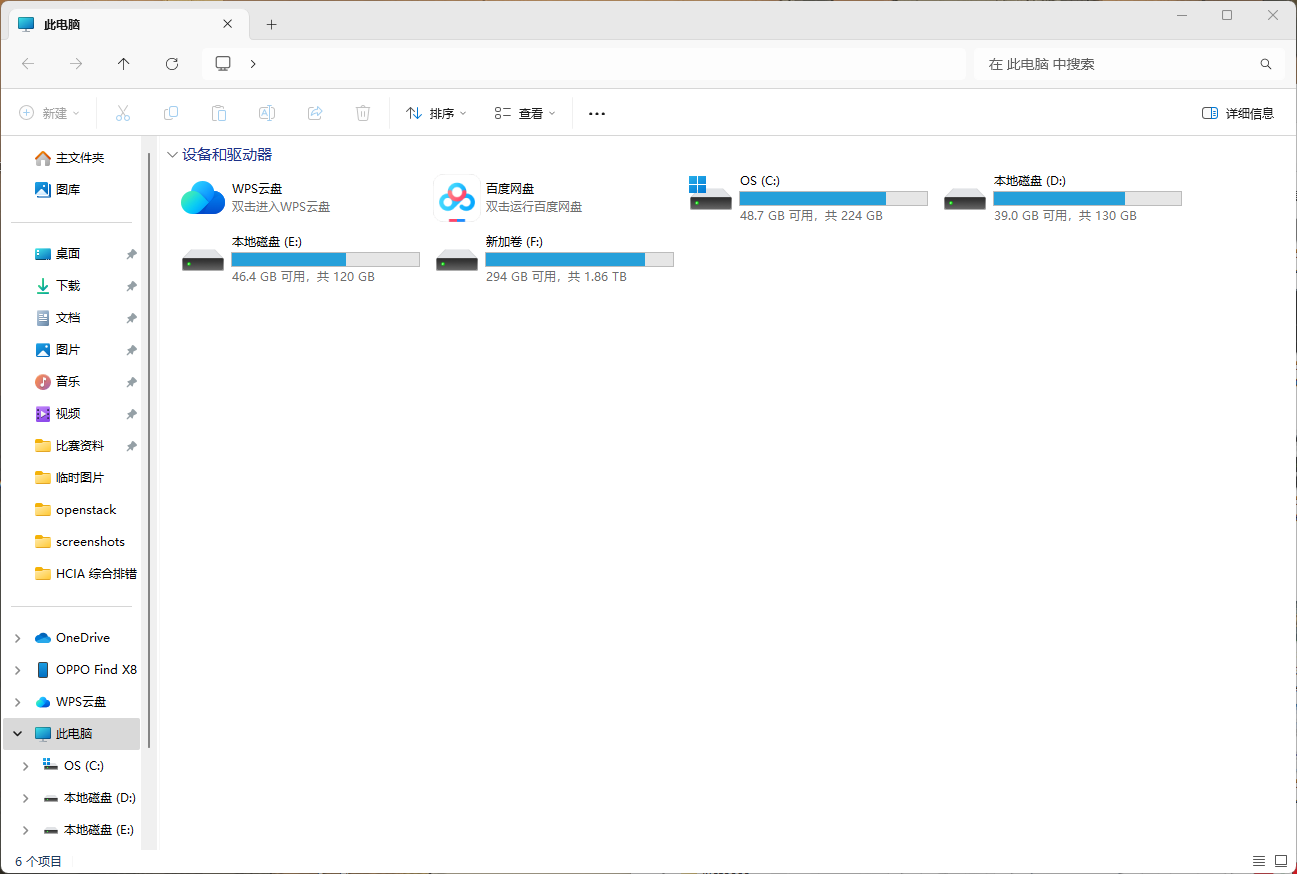Open the 排序 sort dropdown
Viewport: 1297px width, 874px height.
436,113
